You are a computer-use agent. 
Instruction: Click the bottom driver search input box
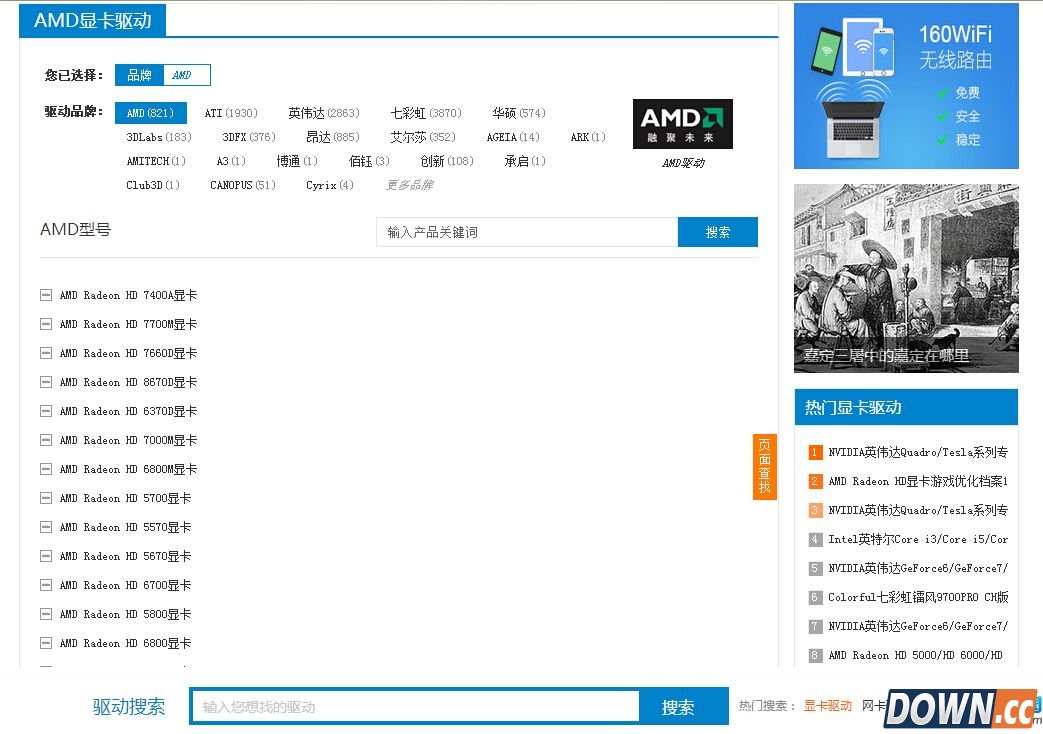tap(415, 707)
